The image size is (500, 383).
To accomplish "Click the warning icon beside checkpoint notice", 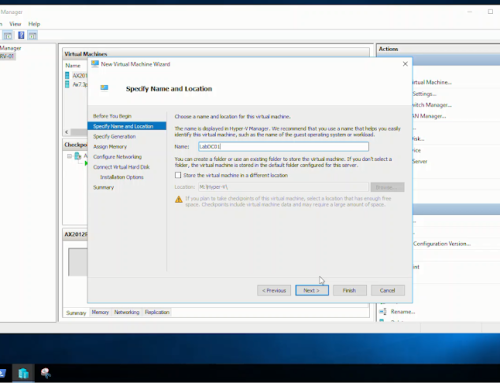I will click(x=179, y=199).
